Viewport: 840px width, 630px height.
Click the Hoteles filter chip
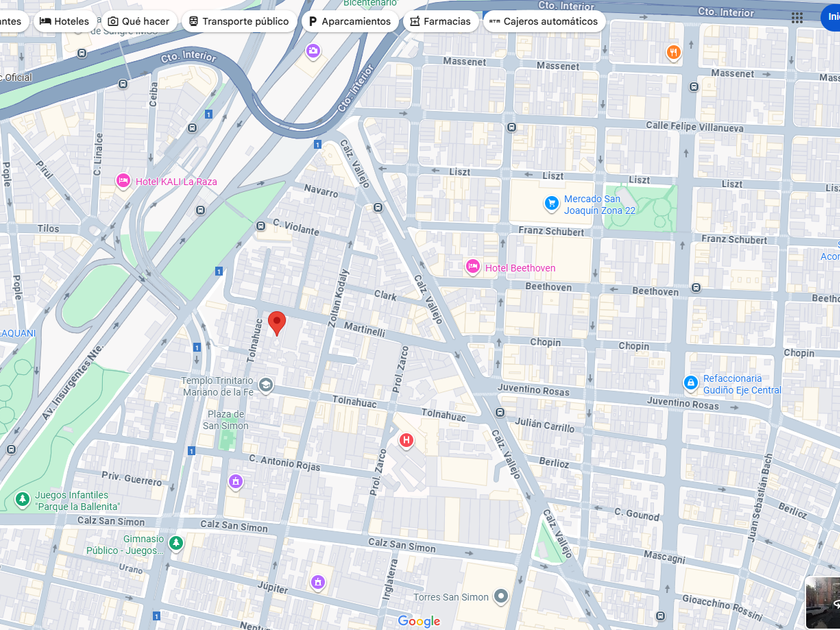[x=65, y=21]
